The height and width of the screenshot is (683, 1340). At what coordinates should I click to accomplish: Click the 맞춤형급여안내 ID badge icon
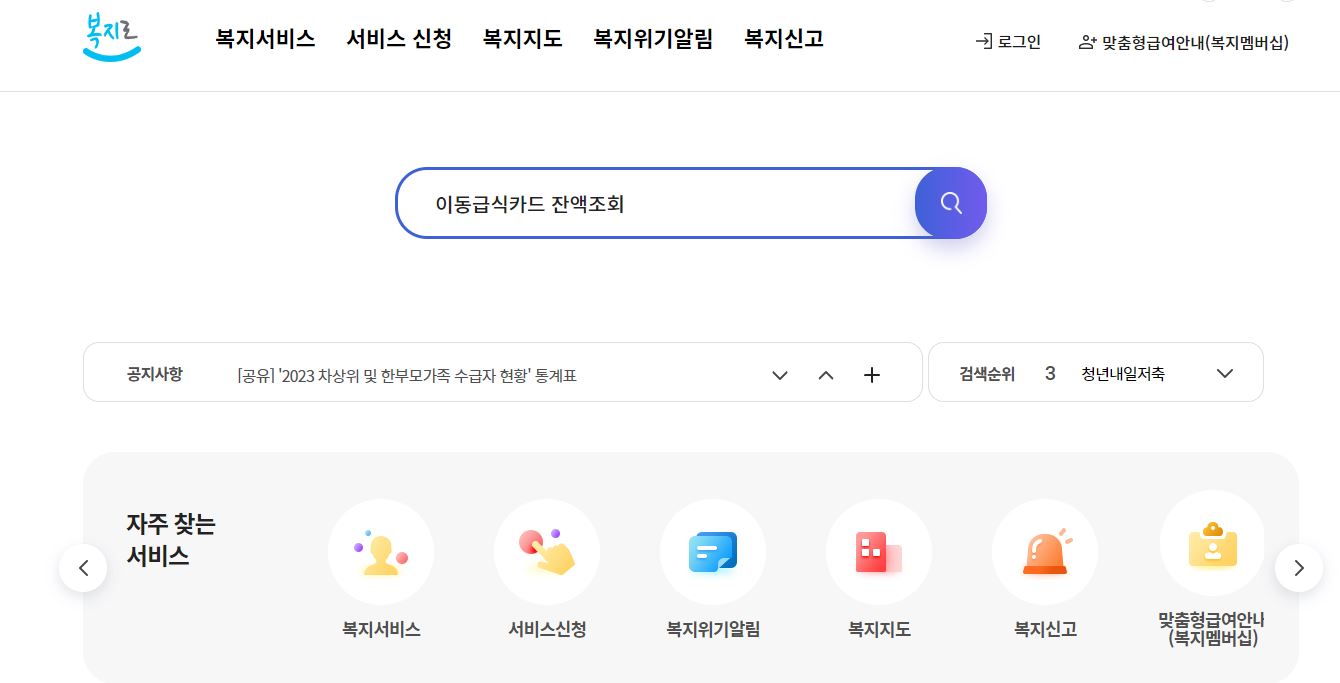click(x=1213, y=543)
